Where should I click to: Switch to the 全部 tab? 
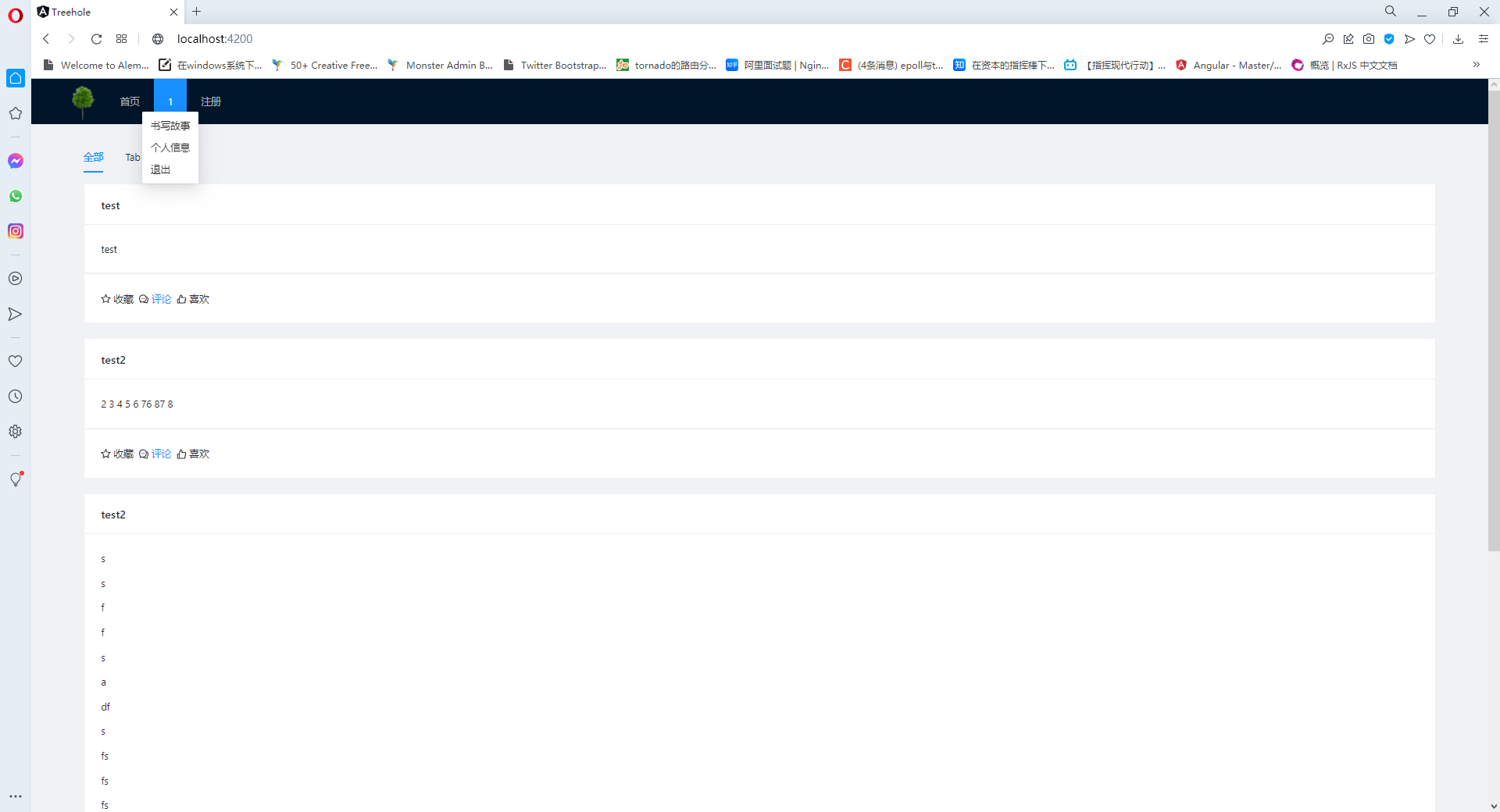[x=94, y=158]
